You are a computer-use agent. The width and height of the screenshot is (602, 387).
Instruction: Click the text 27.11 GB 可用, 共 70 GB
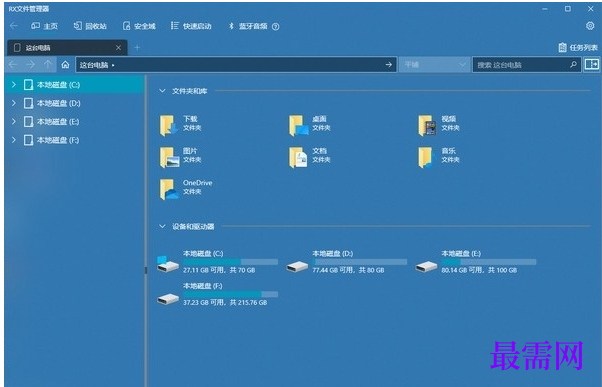[219, 270]
